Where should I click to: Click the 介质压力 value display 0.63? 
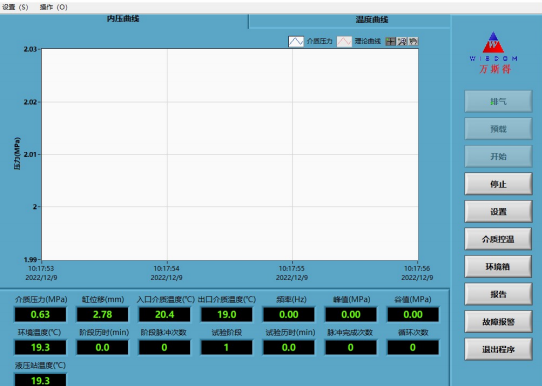coord(40,314)
